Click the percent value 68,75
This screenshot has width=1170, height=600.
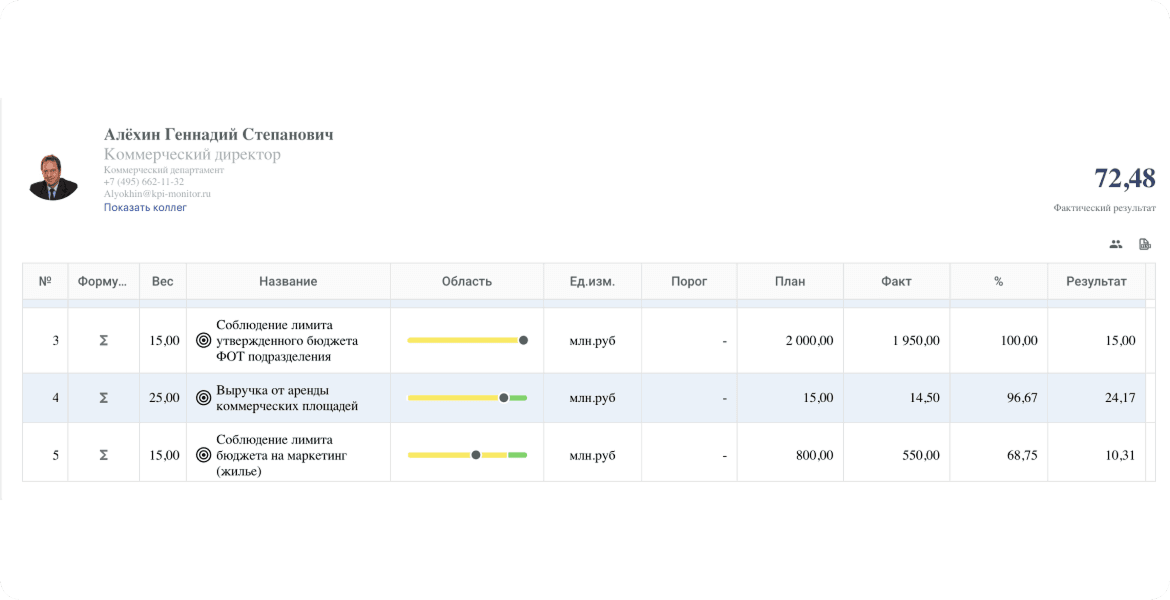point(1022,454)
